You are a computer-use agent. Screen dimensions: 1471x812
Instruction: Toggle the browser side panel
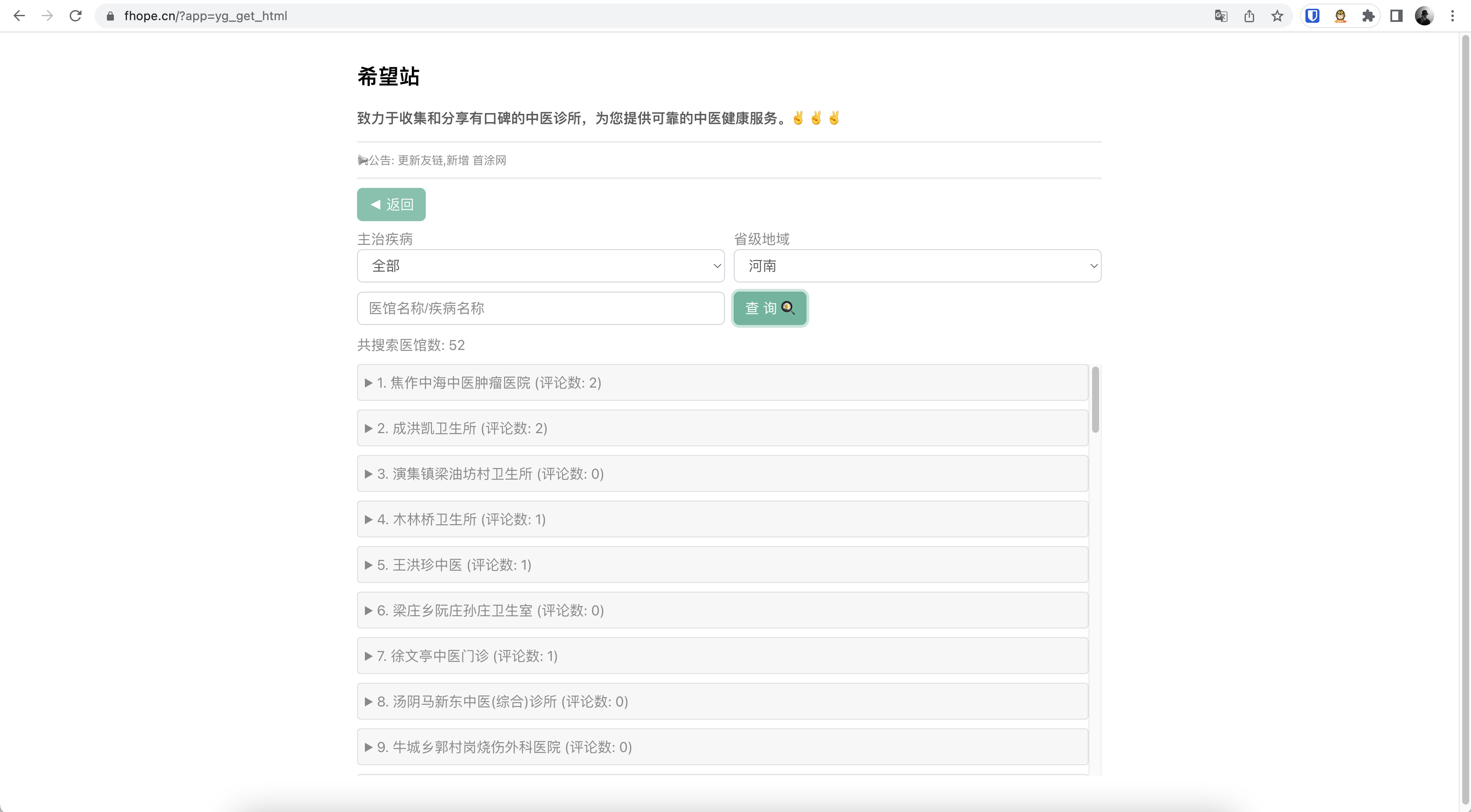click(x=1396, y=16)
